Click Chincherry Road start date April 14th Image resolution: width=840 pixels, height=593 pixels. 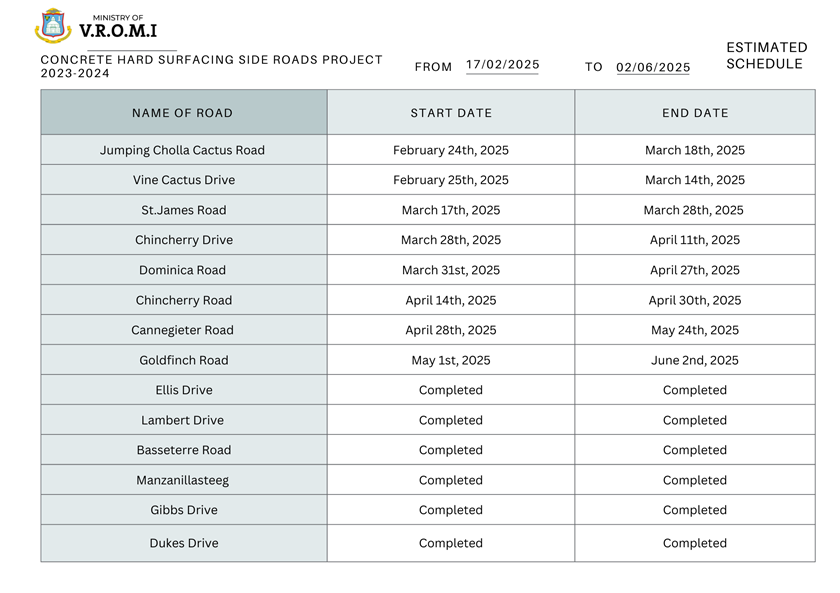451,300
